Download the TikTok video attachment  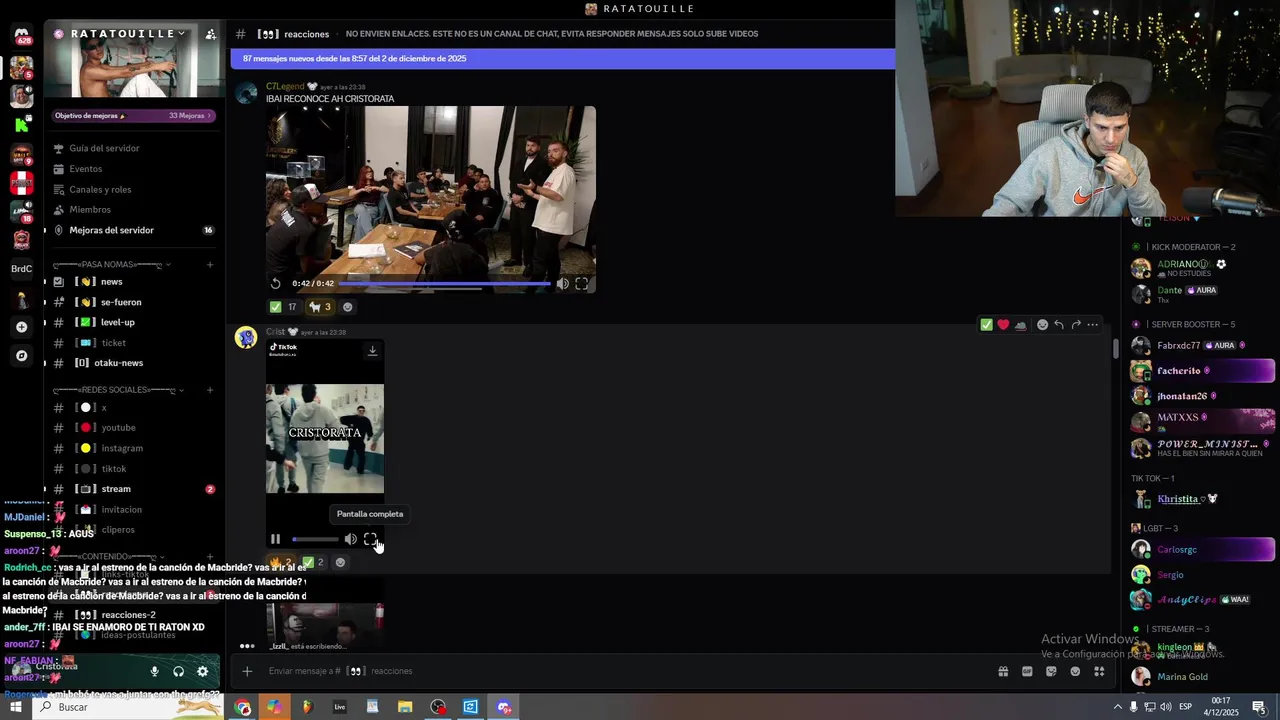click(x=372, y=350)
